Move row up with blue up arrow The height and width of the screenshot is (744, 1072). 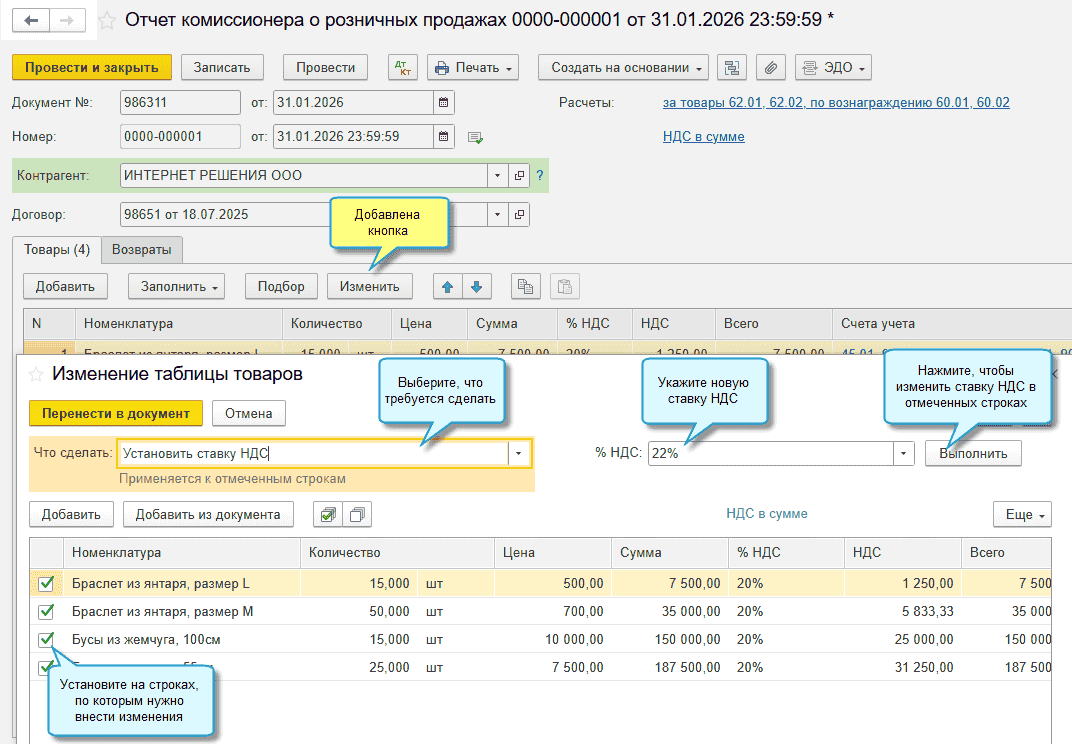point(447,286)
